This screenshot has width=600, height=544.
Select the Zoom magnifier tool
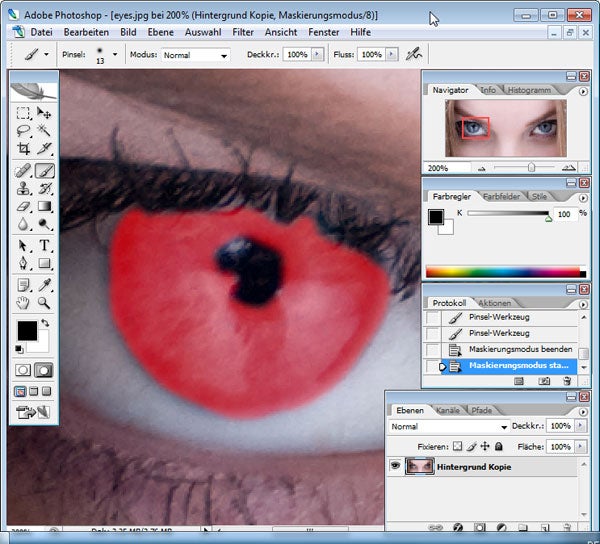[x=44, y=303]
